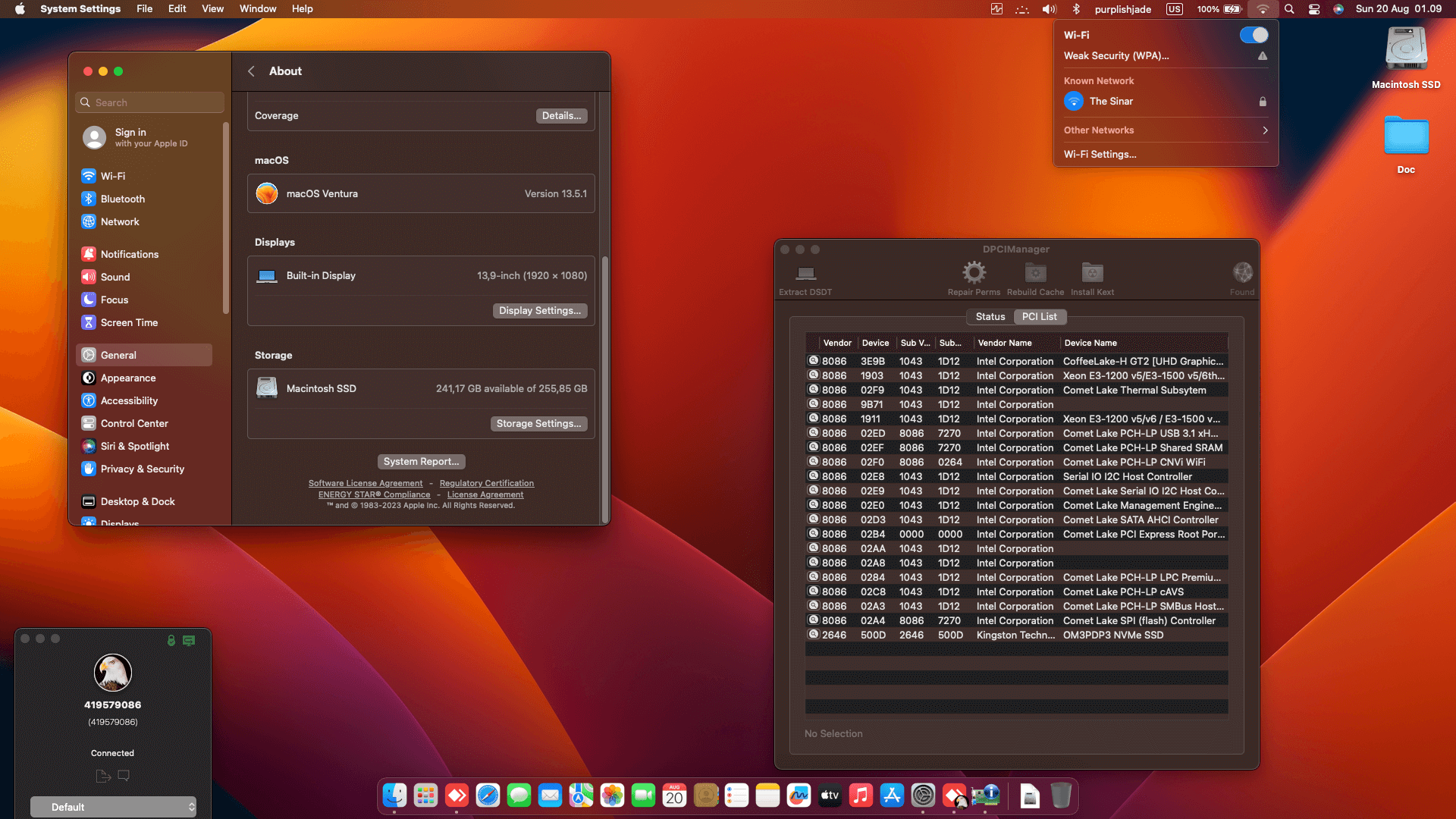
Task: Open Siri & Spotlight settings
Action: [x=143, y=446]
